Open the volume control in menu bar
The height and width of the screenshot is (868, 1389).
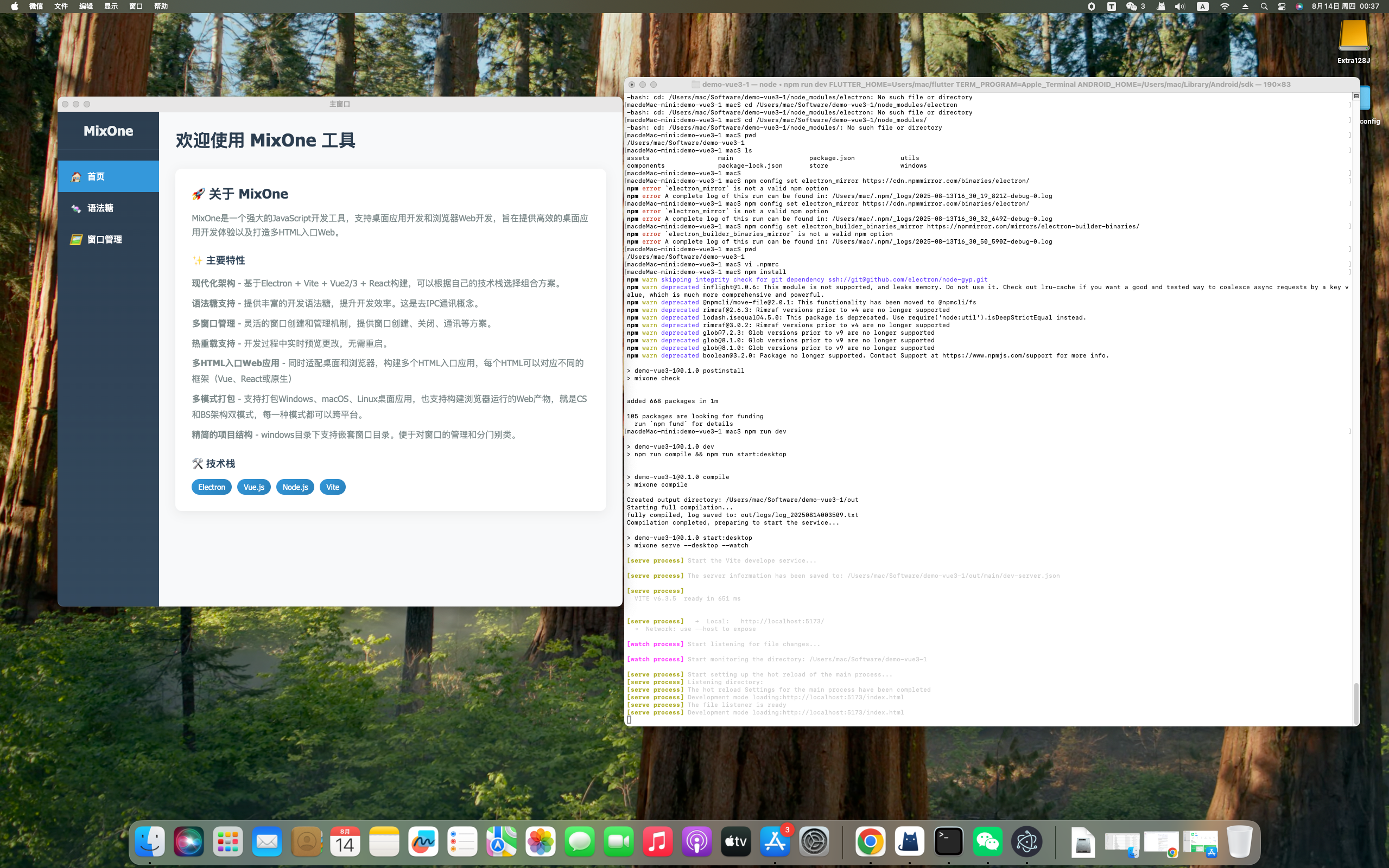tap(1179, 7)
